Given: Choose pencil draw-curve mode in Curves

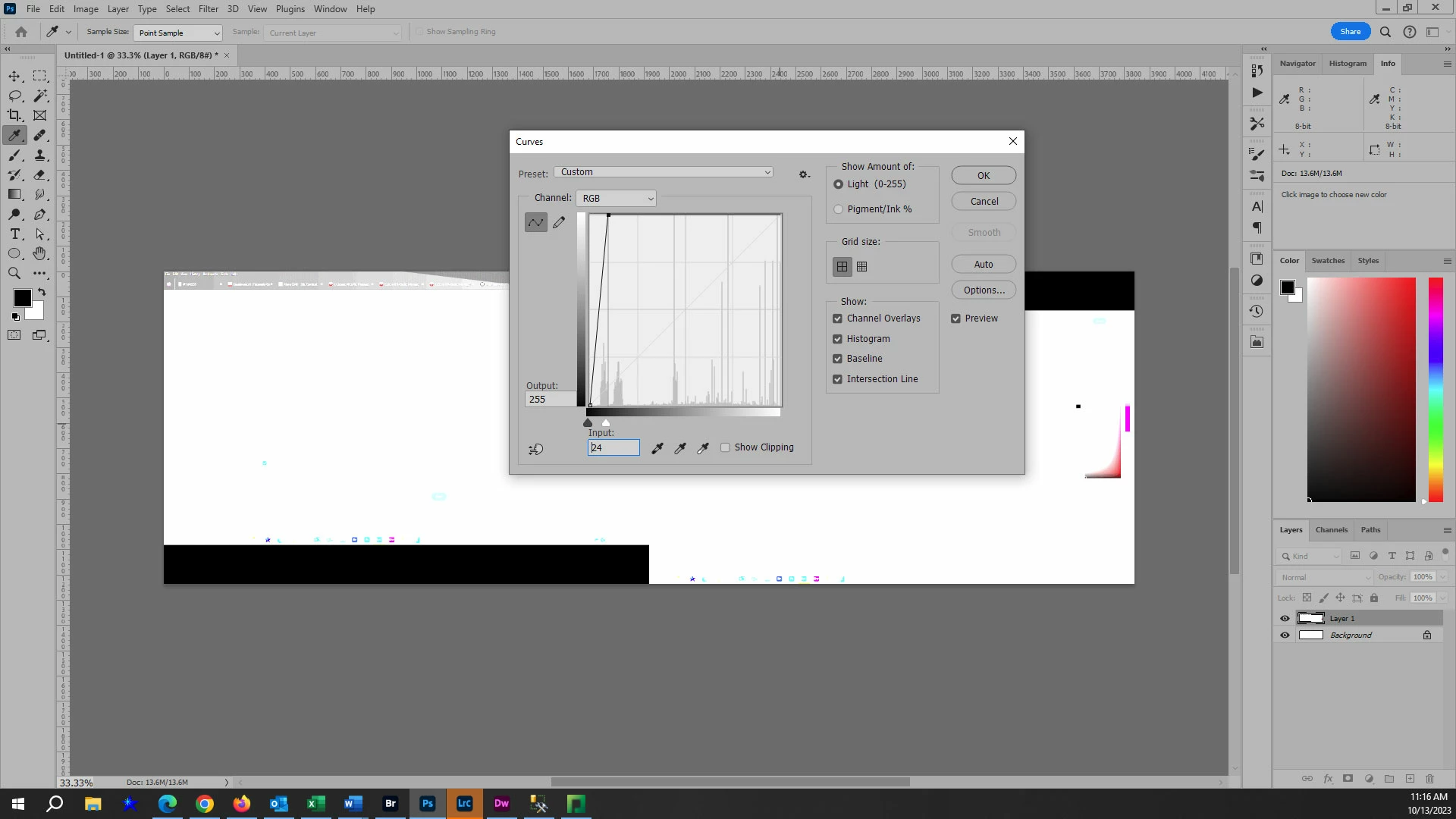Looking at the screenshot, I should [x=559, y=222].
